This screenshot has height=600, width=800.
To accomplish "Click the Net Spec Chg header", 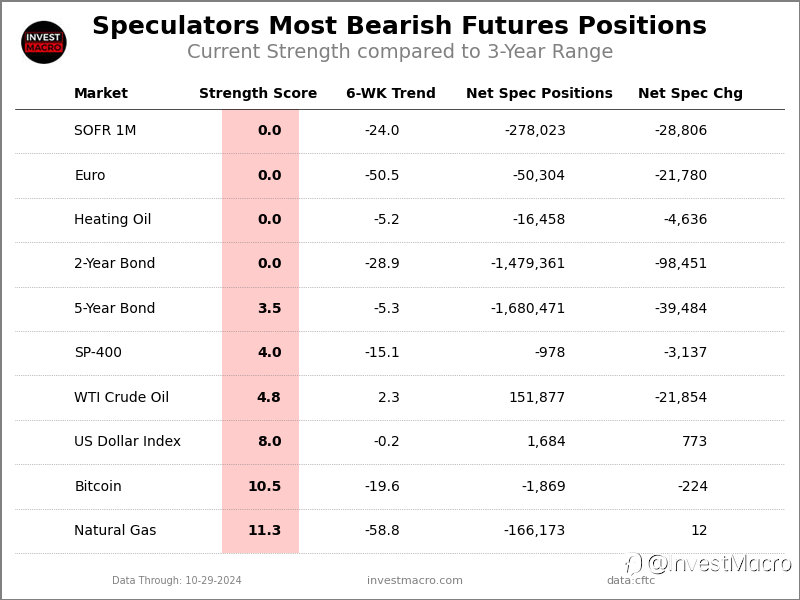I will click(x=690, y=94).
